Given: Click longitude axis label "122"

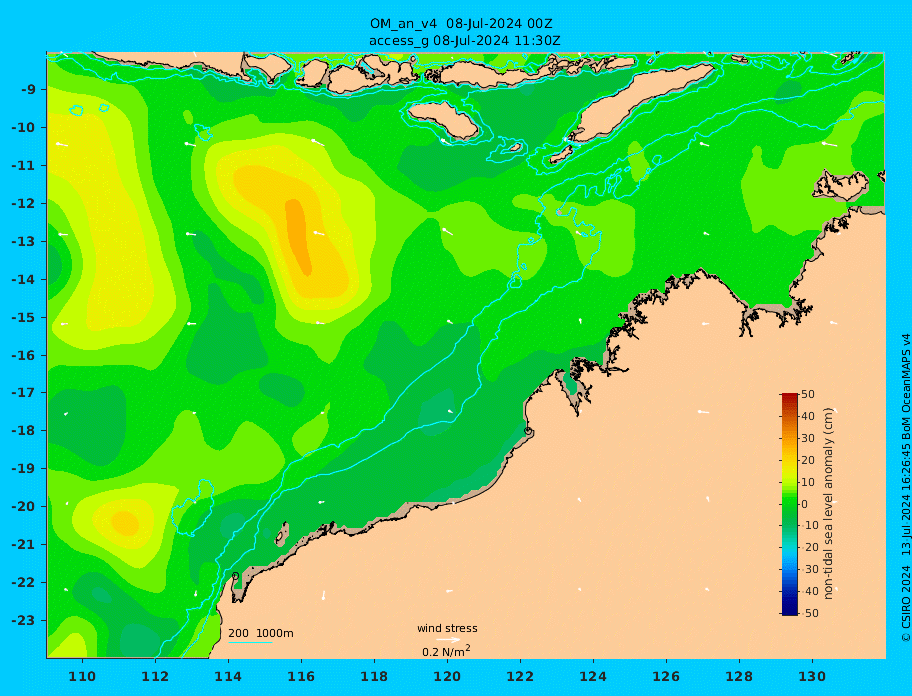Looking at the screenshot, I should tap(520, 677).
